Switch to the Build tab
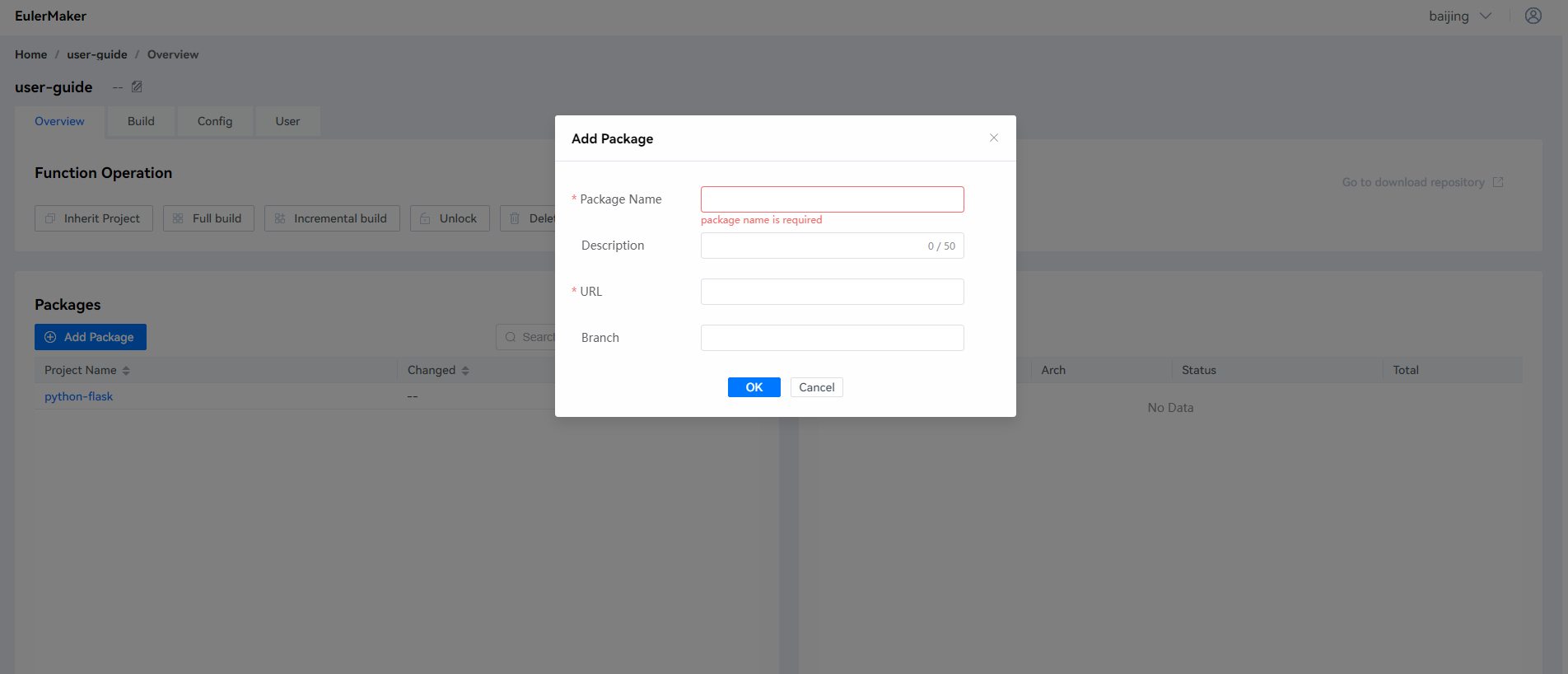Image resolution: width=1568 pixels, height=674 pixels. tap(141, 121)
